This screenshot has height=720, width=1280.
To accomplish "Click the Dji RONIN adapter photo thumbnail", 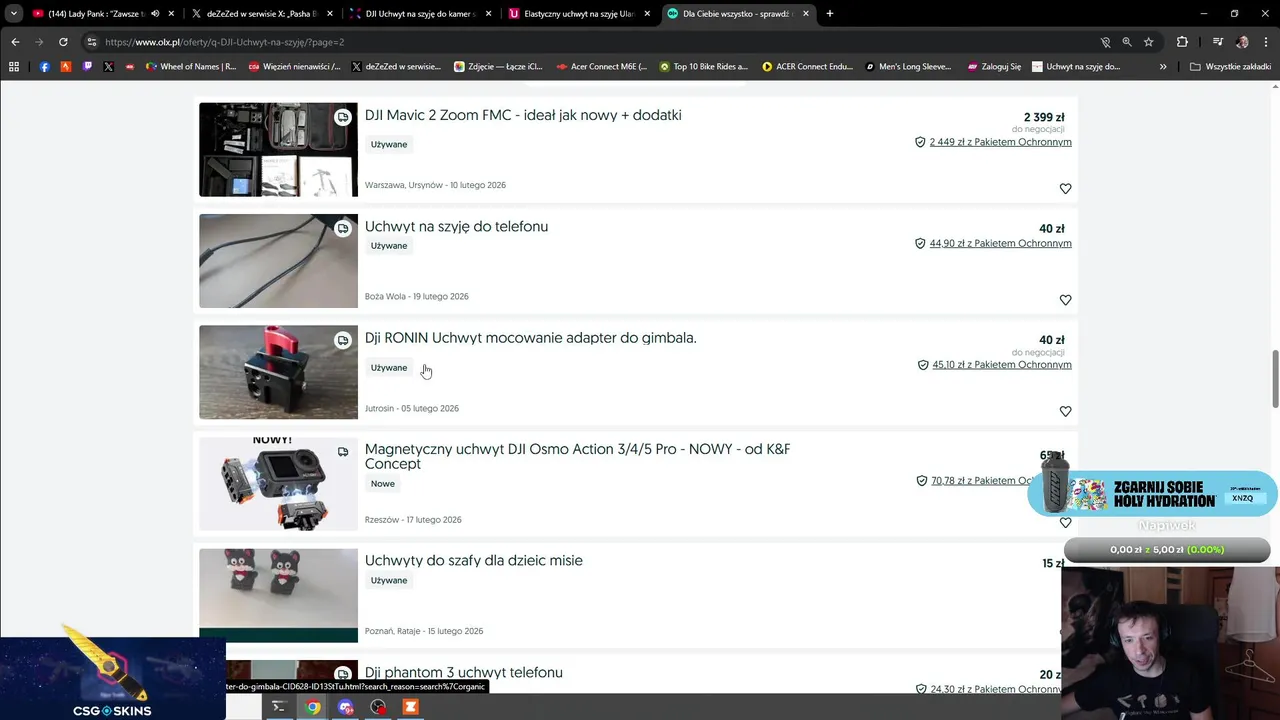I will (278, 372).
